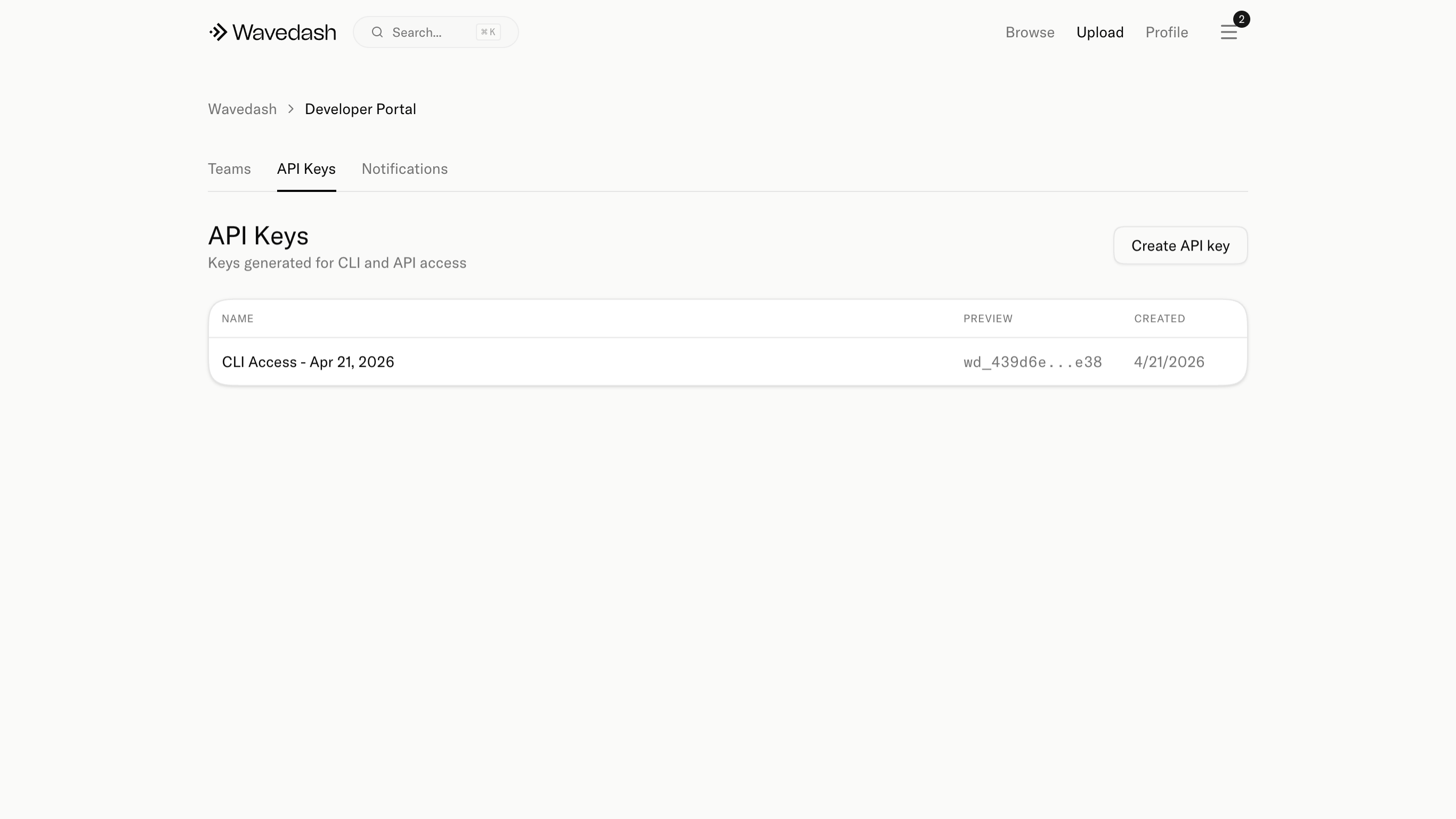
Task: Go to the Browse page
Action: [1029, 32]
